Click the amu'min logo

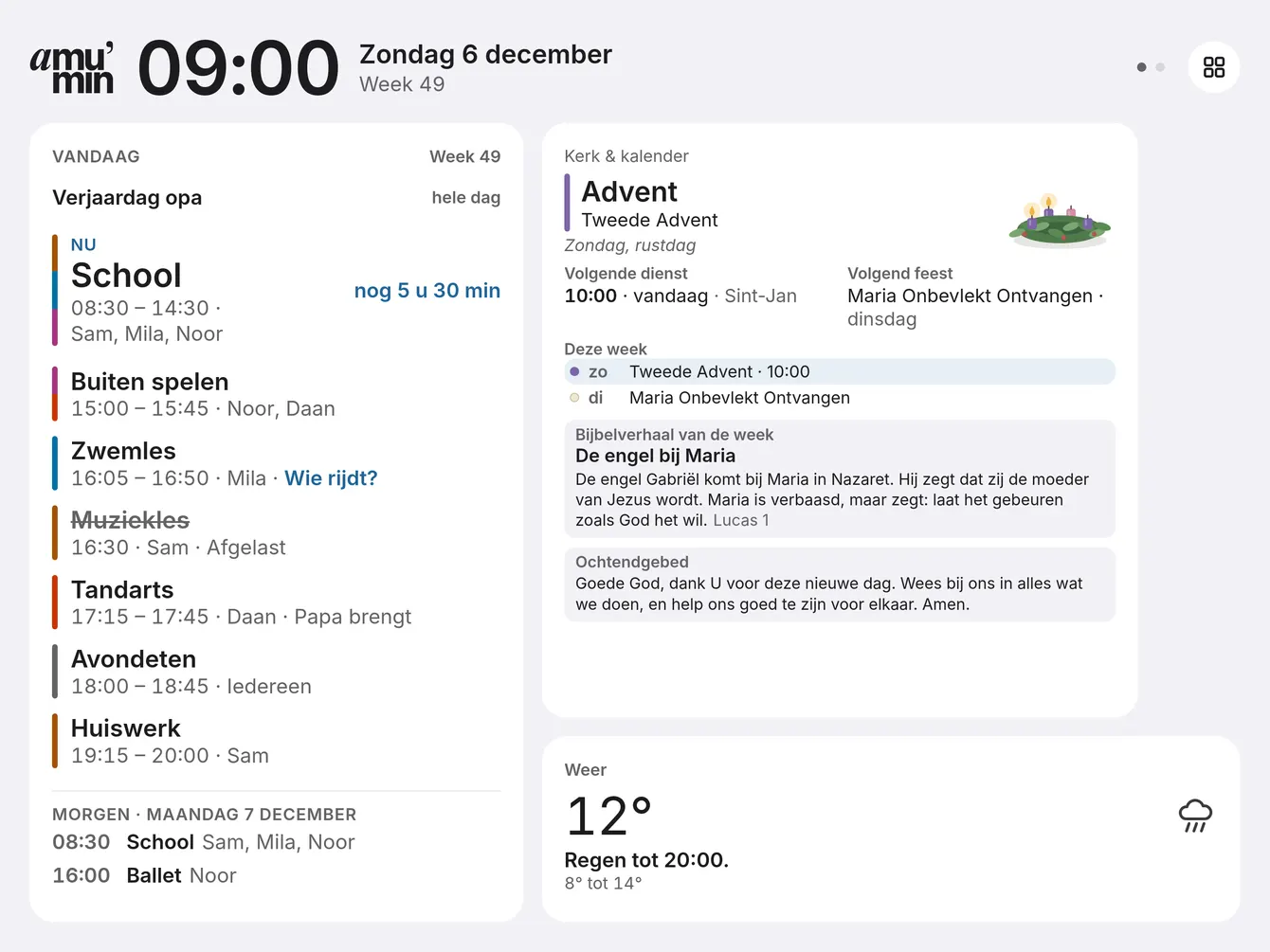pos(72,67)
